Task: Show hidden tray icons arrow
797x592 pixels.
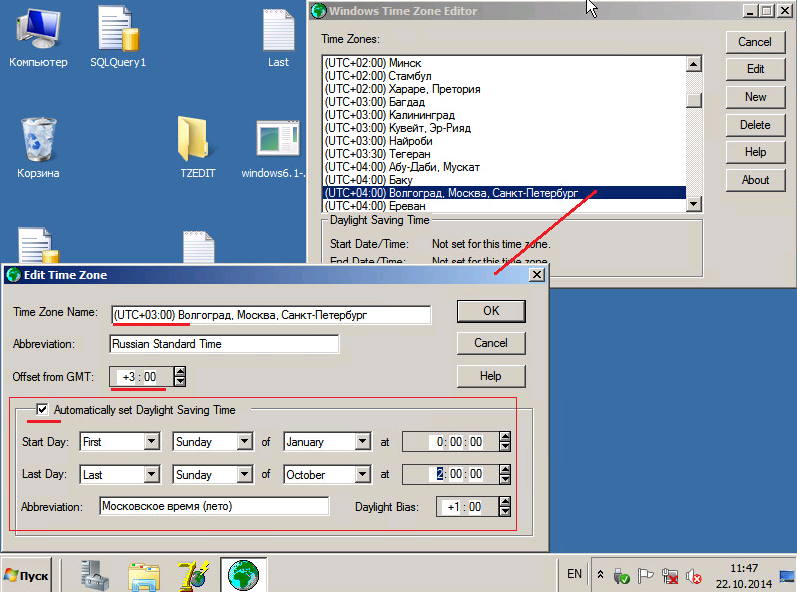Action: coord(600,575)
